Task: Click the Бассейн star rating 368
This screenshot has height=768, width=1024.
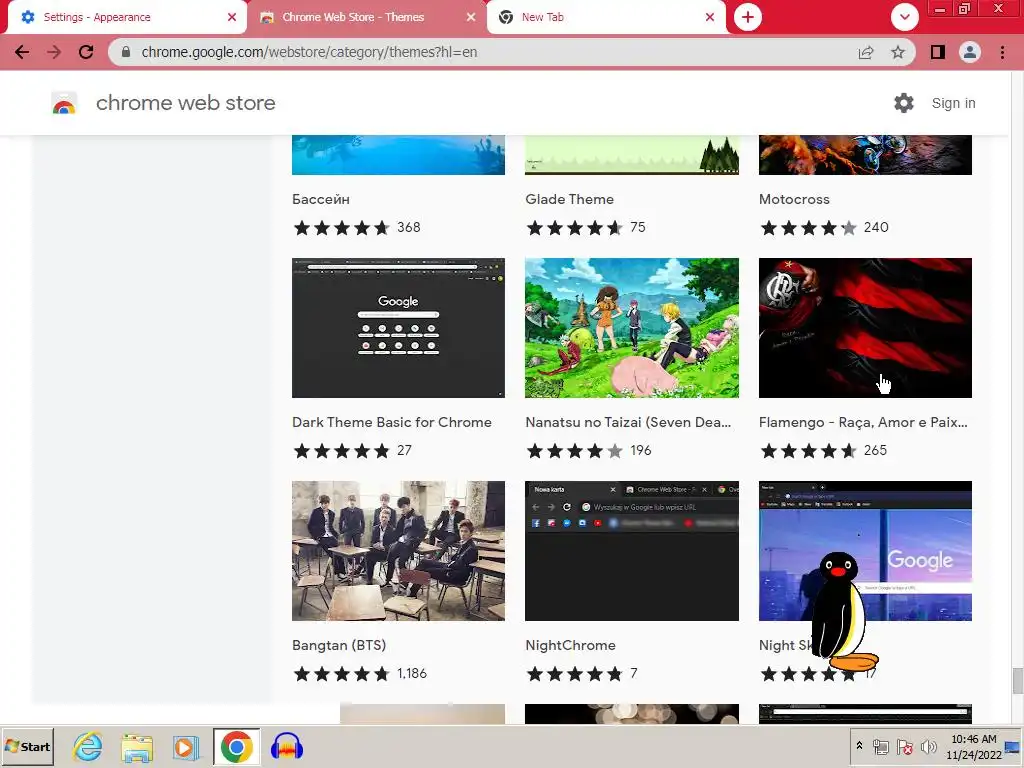Action: click(x=357, y=227)
